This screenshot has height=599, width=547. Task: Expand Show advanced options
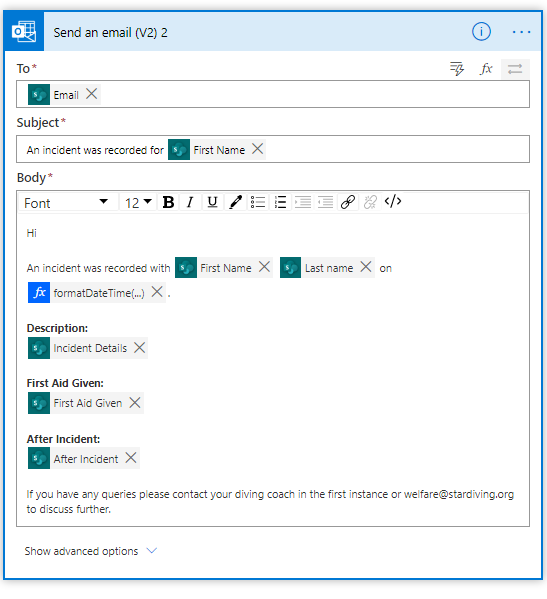[91, 551]
